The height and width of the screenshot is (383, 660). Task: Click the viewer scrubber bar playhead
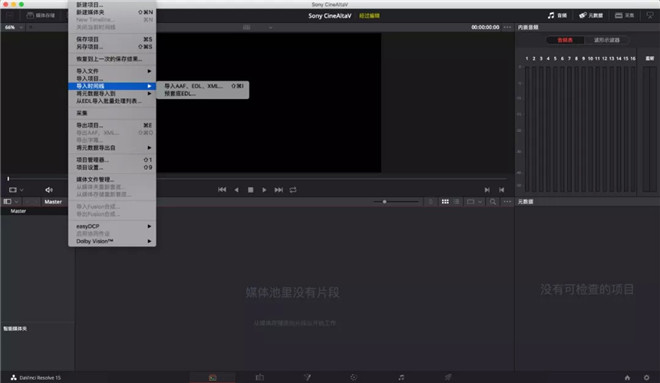click(x=8, y=179)
